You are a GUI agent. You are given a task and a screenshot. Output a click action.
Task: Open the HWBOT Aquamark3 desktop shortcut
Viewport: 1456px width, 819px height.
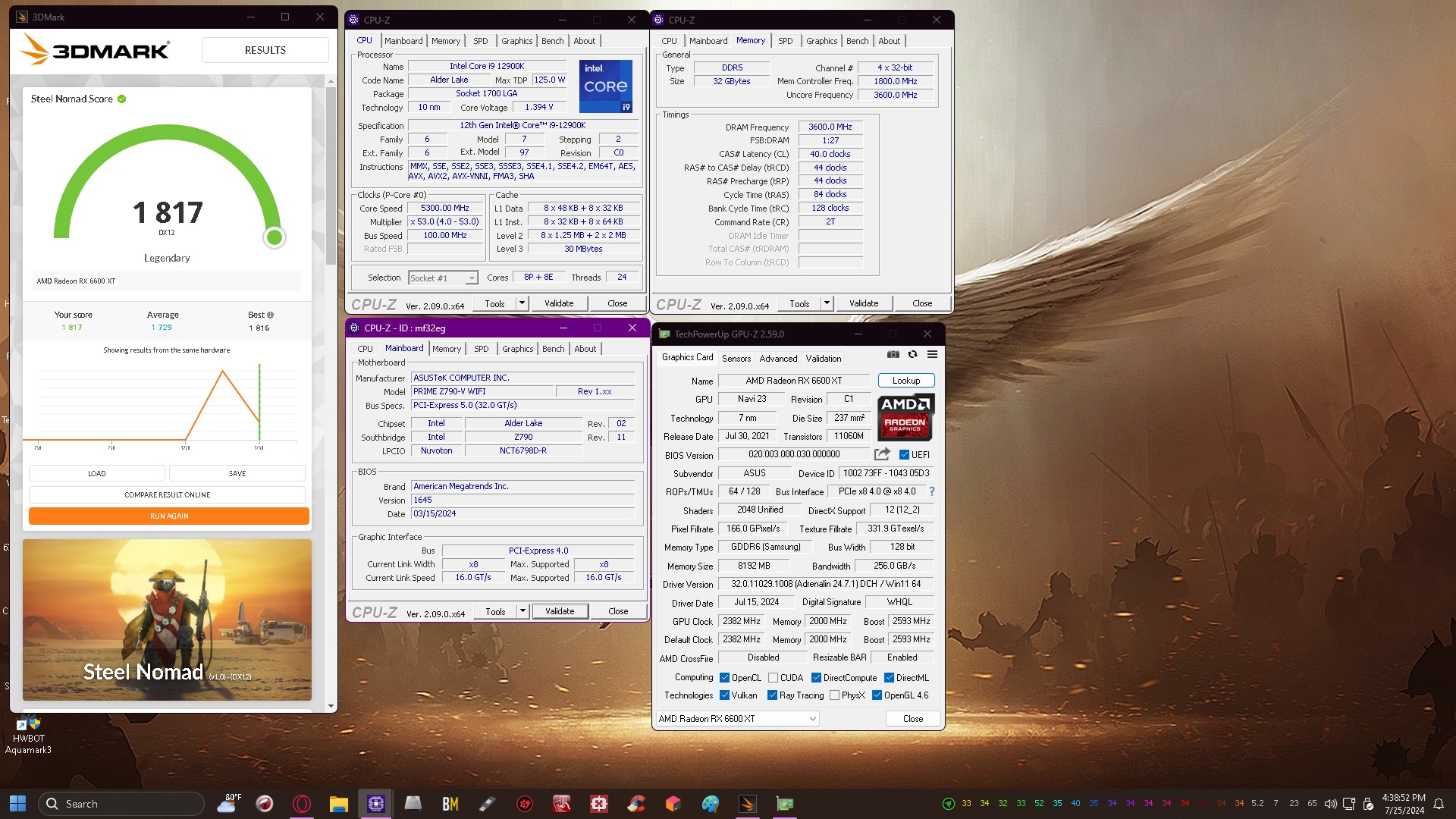click(29, 734)
